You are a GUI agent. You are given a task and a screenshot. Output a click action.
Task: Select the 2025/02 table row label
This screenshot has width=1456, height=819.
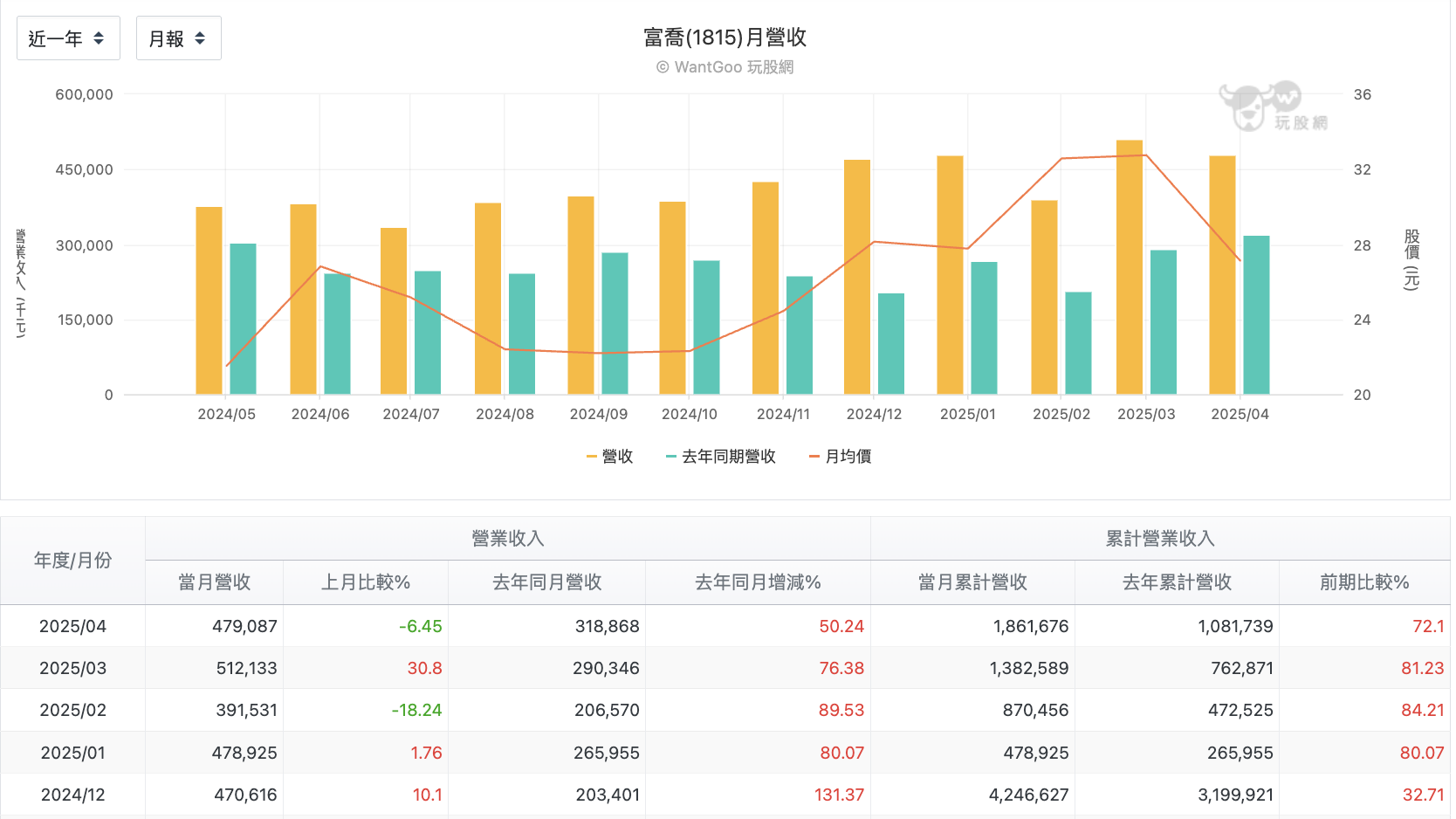click(73, 710)
